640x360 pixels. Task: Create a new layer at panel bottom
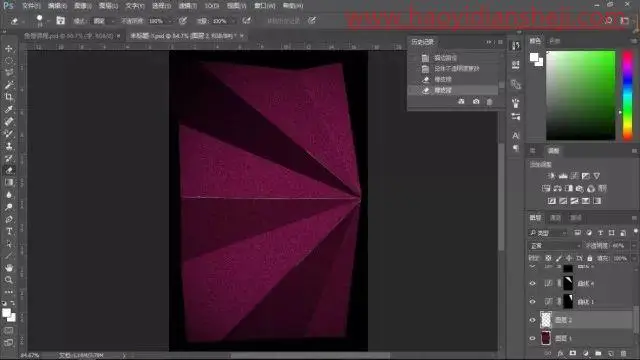[x=611, y=353]
